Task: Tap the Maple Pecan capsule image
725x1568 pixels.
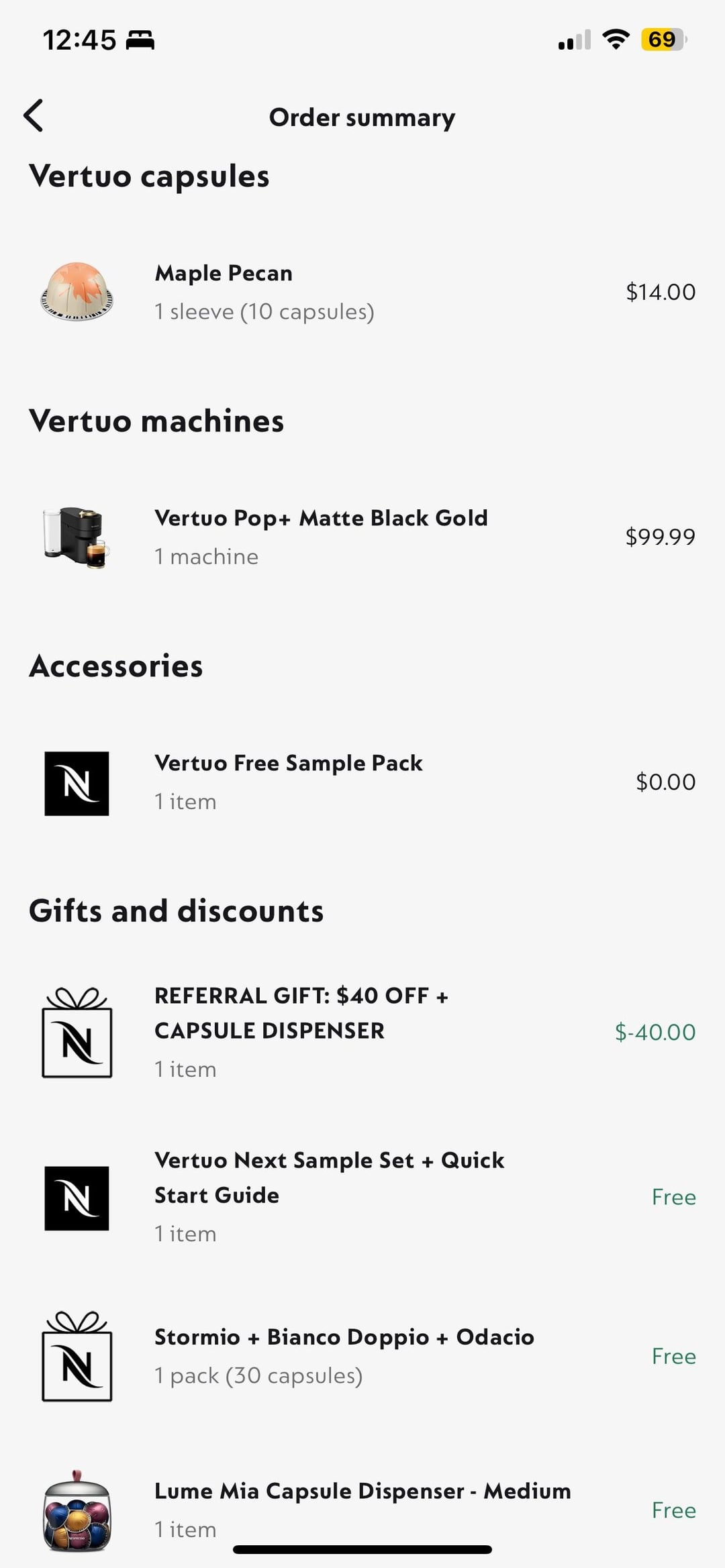Action: pos(77,292)
